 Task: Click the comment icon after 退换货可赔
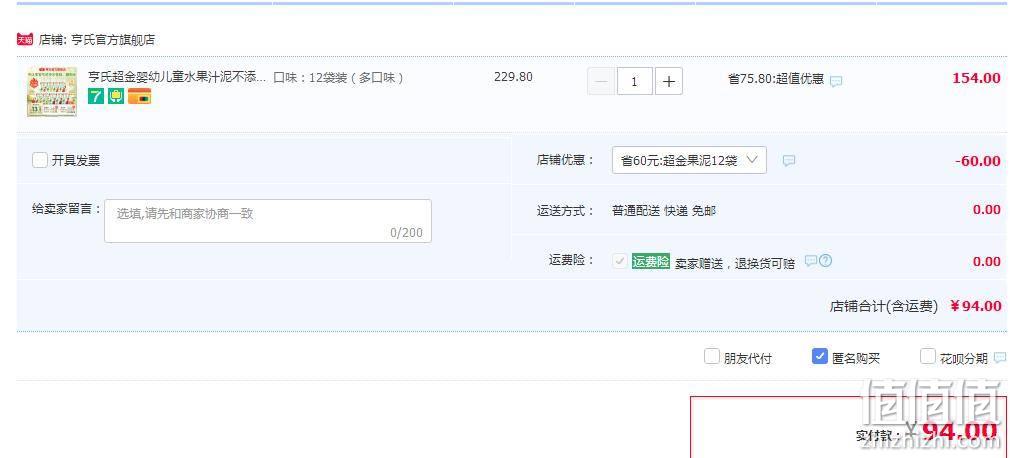pos(811,260)
